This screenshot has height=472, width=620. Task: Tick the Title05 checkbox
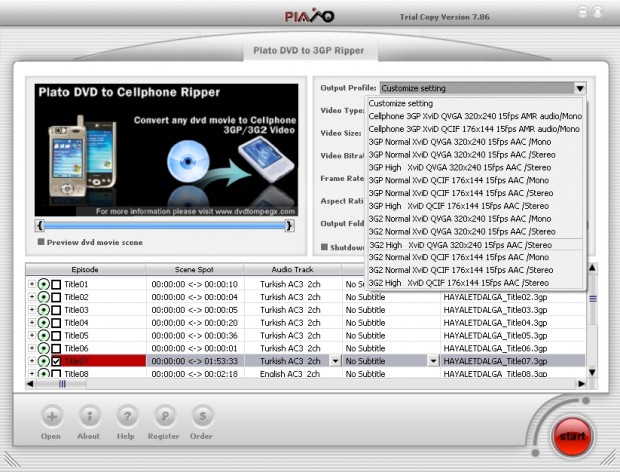click(x=56, y=336)
